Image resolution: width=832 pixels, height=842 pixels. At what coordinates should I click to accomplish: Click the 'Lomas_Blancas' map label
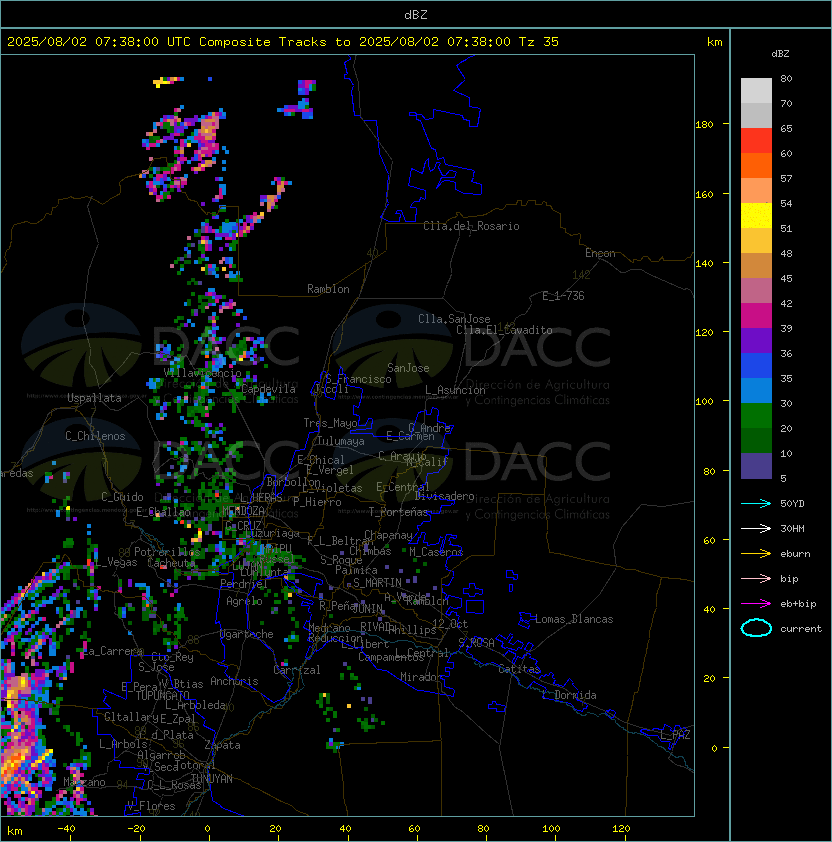tap(574, 619)
